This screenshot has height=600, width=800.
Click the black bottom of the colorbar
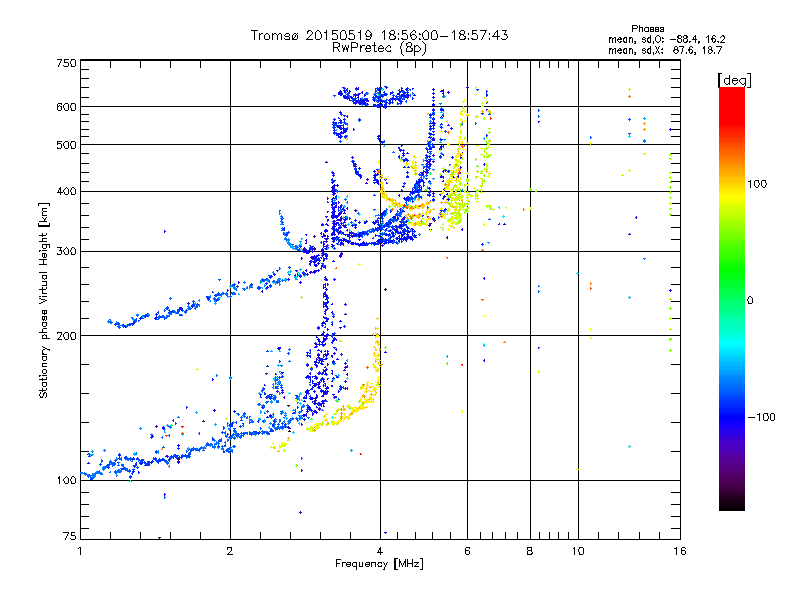click(x=732, y=503)
